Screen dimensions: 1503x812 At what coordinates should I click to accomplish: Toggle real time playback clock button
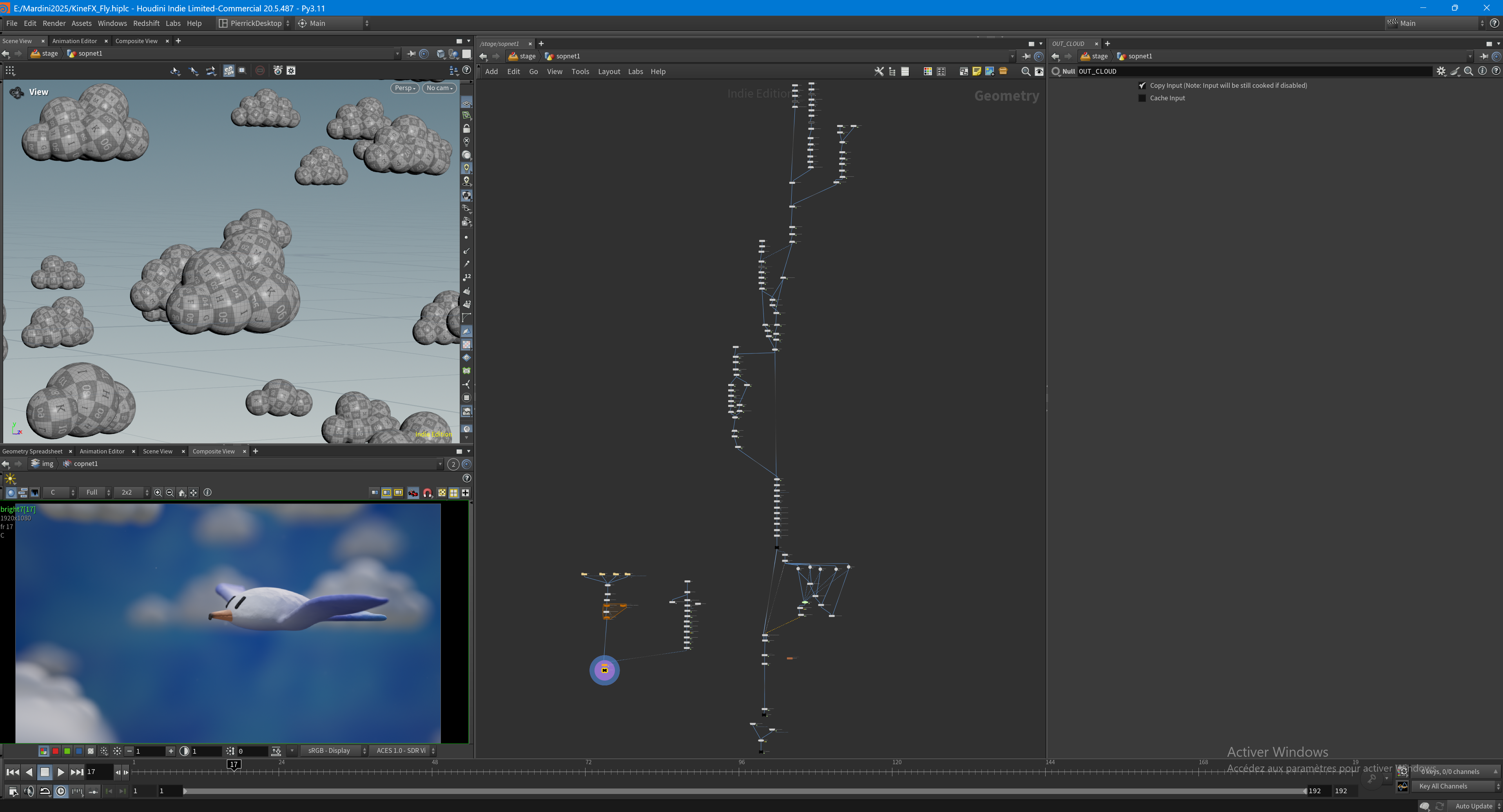(61, 791)
